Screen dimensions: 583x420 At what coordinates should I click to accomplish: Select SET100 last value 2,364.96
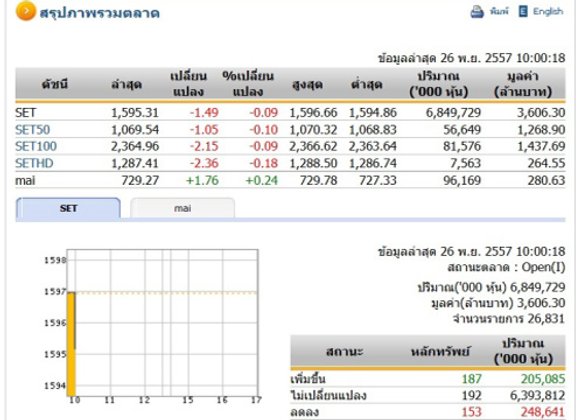[x=135, y=146]
